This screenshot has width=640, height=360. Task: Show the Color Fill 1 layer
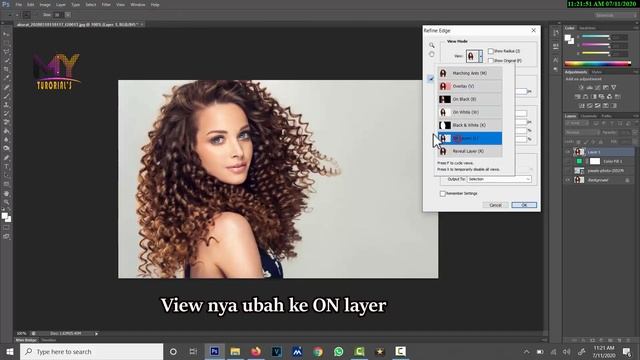coord(568,161)
